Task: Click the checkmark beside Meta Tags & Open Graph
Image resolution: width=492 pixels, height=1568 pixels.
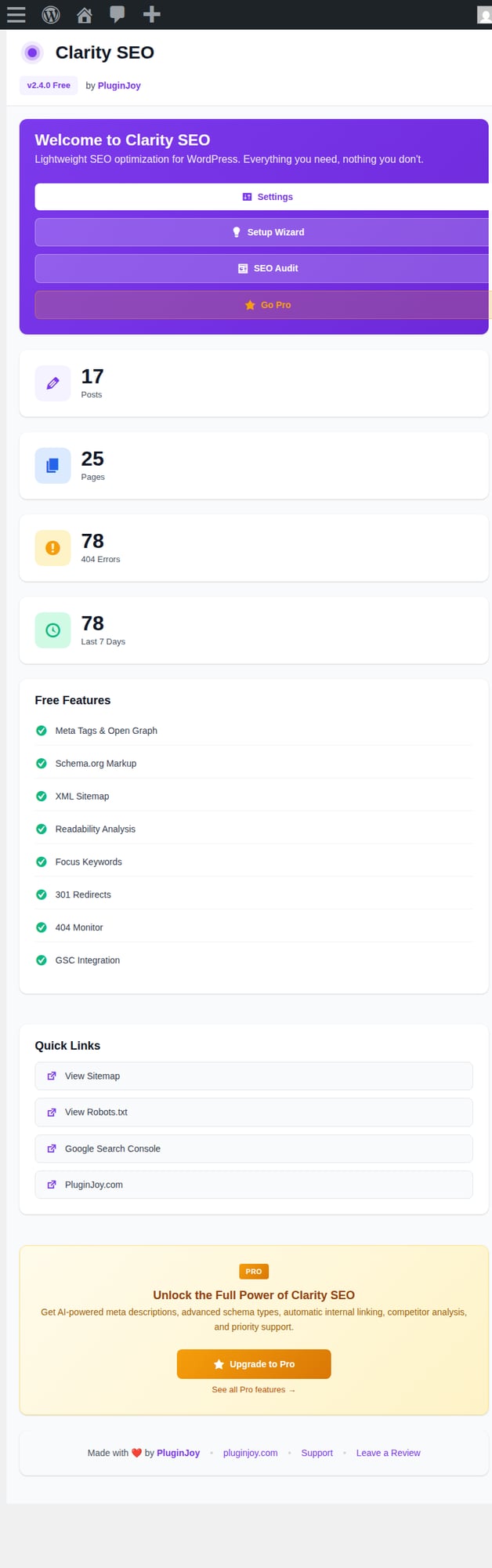Action: [41, 730]
